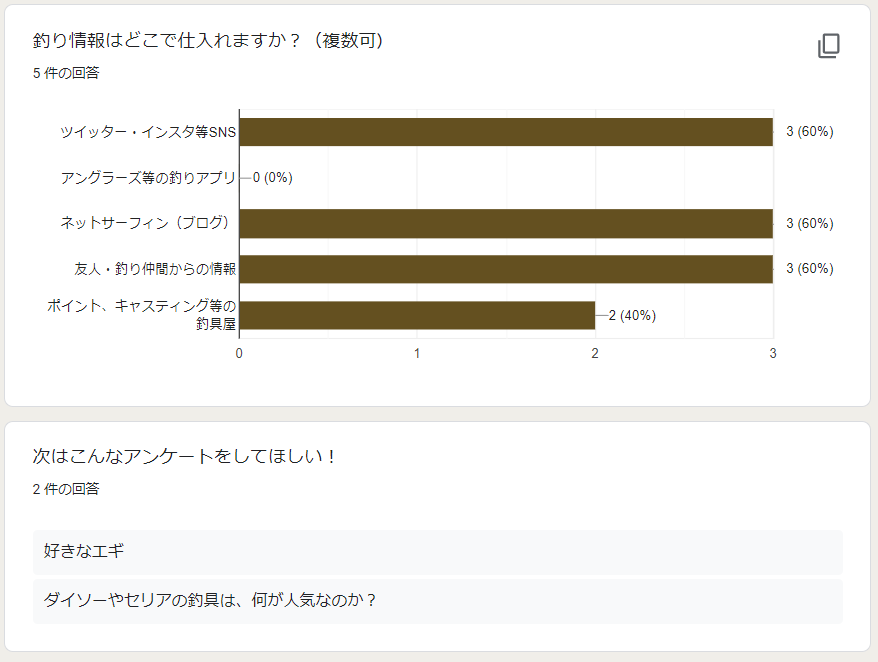Screen dimensions: 878x662
Task: Click the 5 件の回答 count text
Action: (66, 73)
